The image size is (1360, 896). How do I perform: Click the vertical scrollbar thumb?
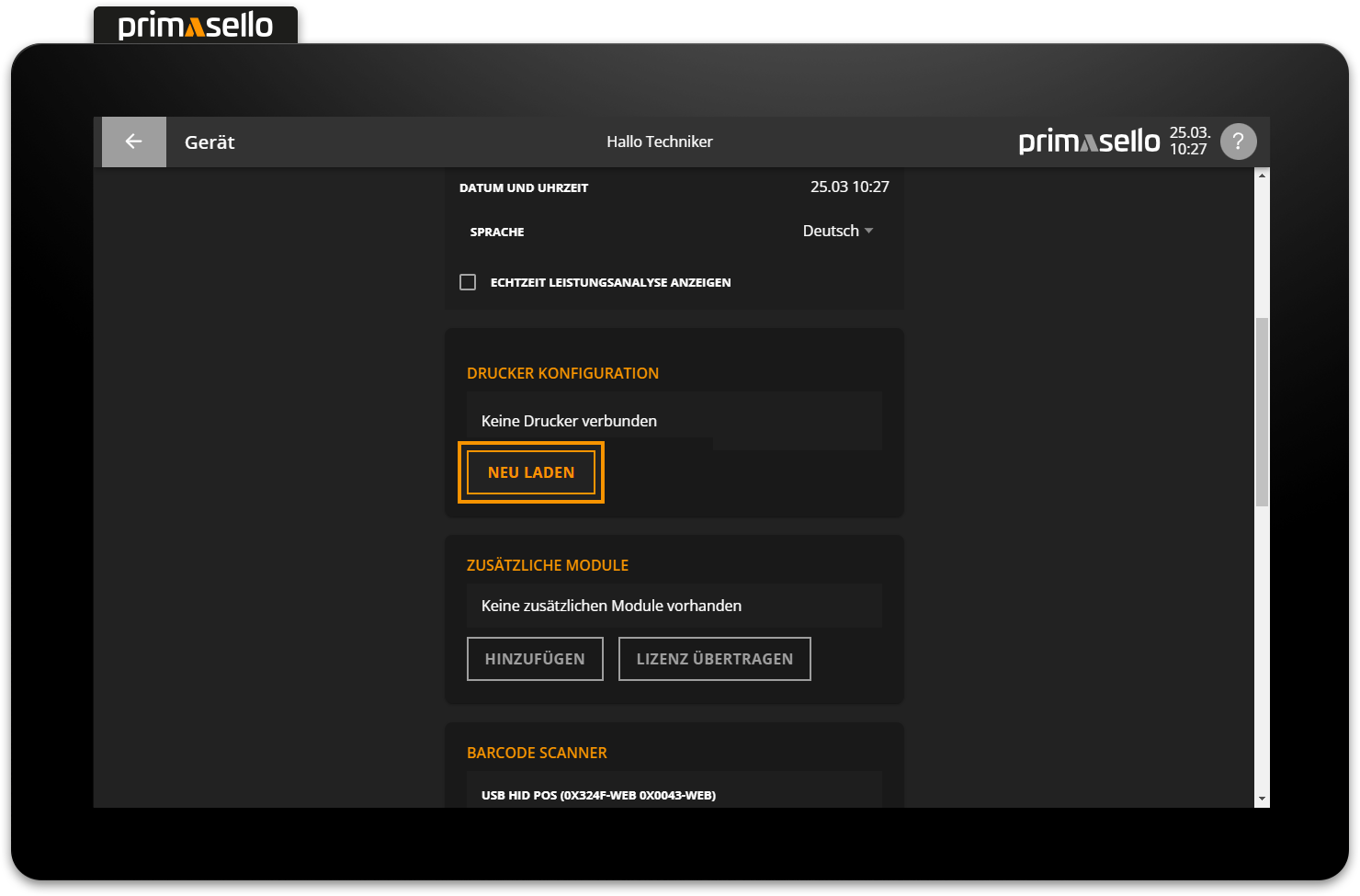[x=1262, y=411]
